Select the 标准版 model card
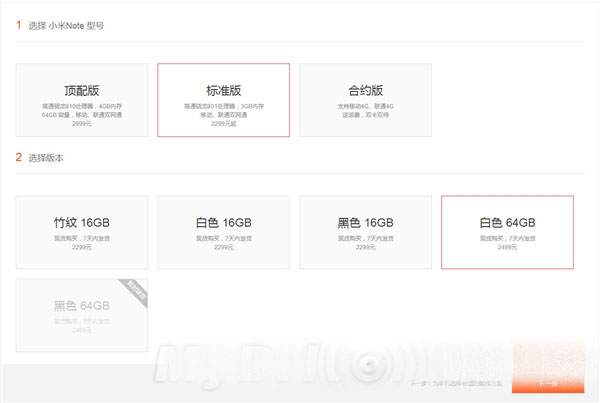This screenshot has width=600, height=403. click(223, 100)
